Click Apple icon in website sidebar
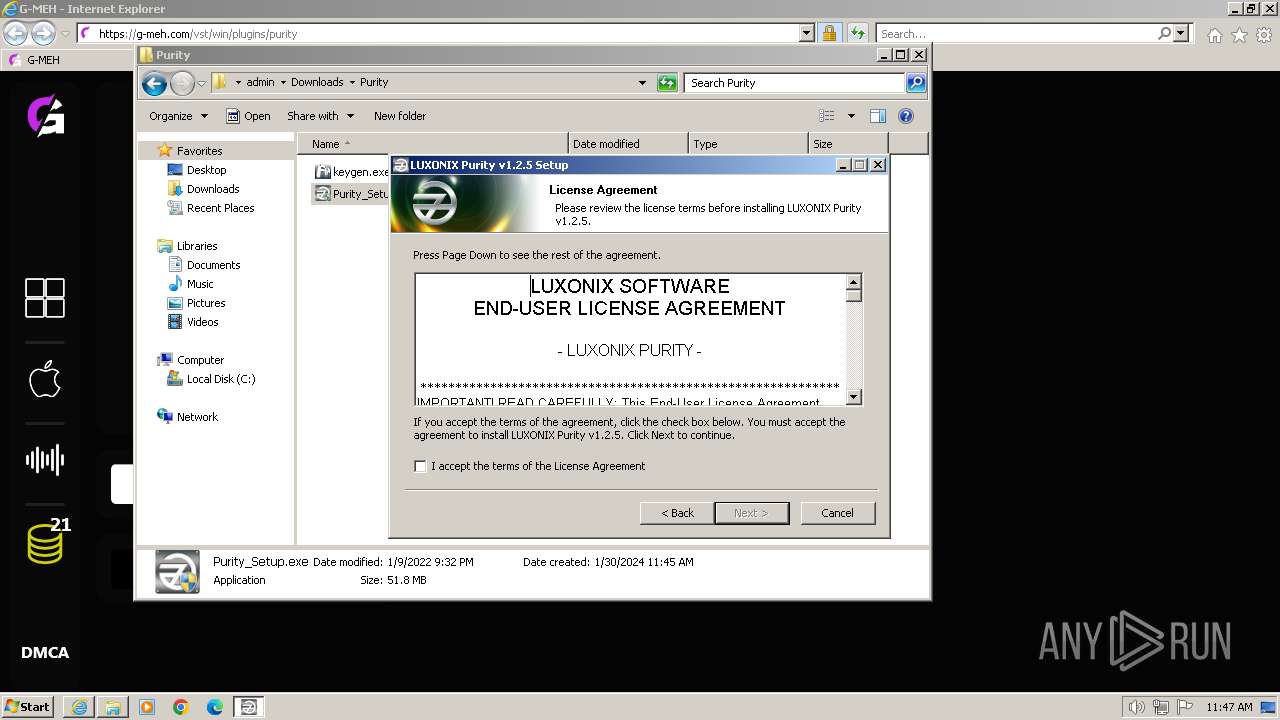 [x=45, y=379]
